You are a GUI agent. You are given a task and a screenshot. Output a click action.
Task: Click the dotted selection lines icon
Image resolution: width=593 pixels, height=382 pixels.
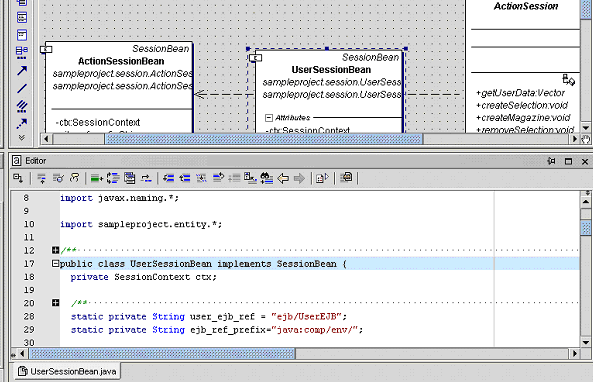pos(201,178)
